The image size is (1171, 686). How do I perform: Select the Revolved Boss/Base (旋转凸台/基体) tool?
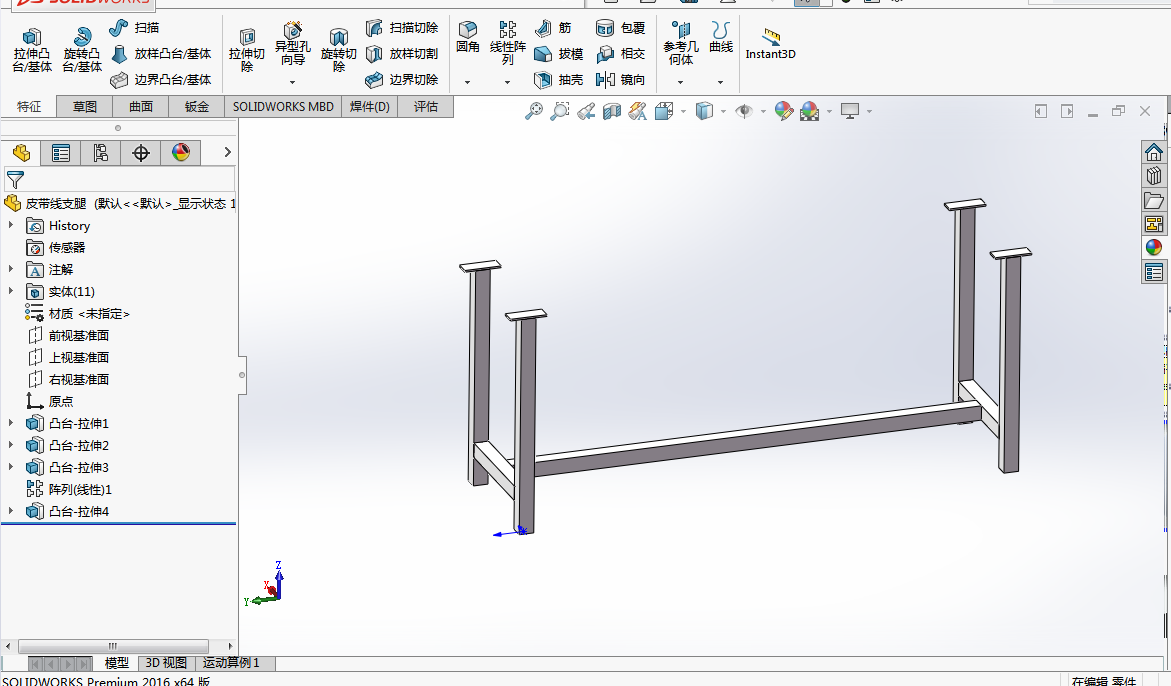click(x=82, y=50)
